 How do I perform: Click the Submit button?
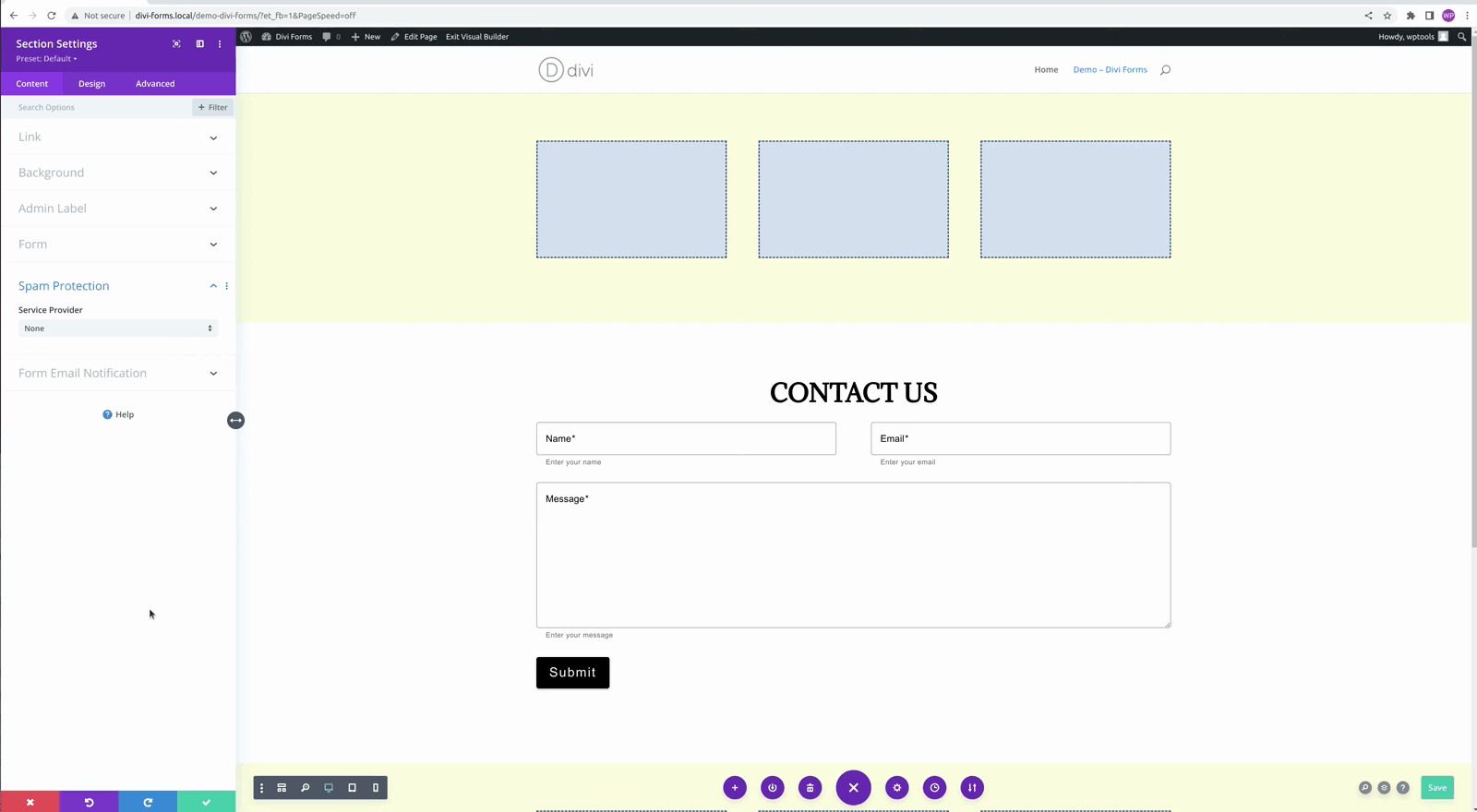pos(572,673)
